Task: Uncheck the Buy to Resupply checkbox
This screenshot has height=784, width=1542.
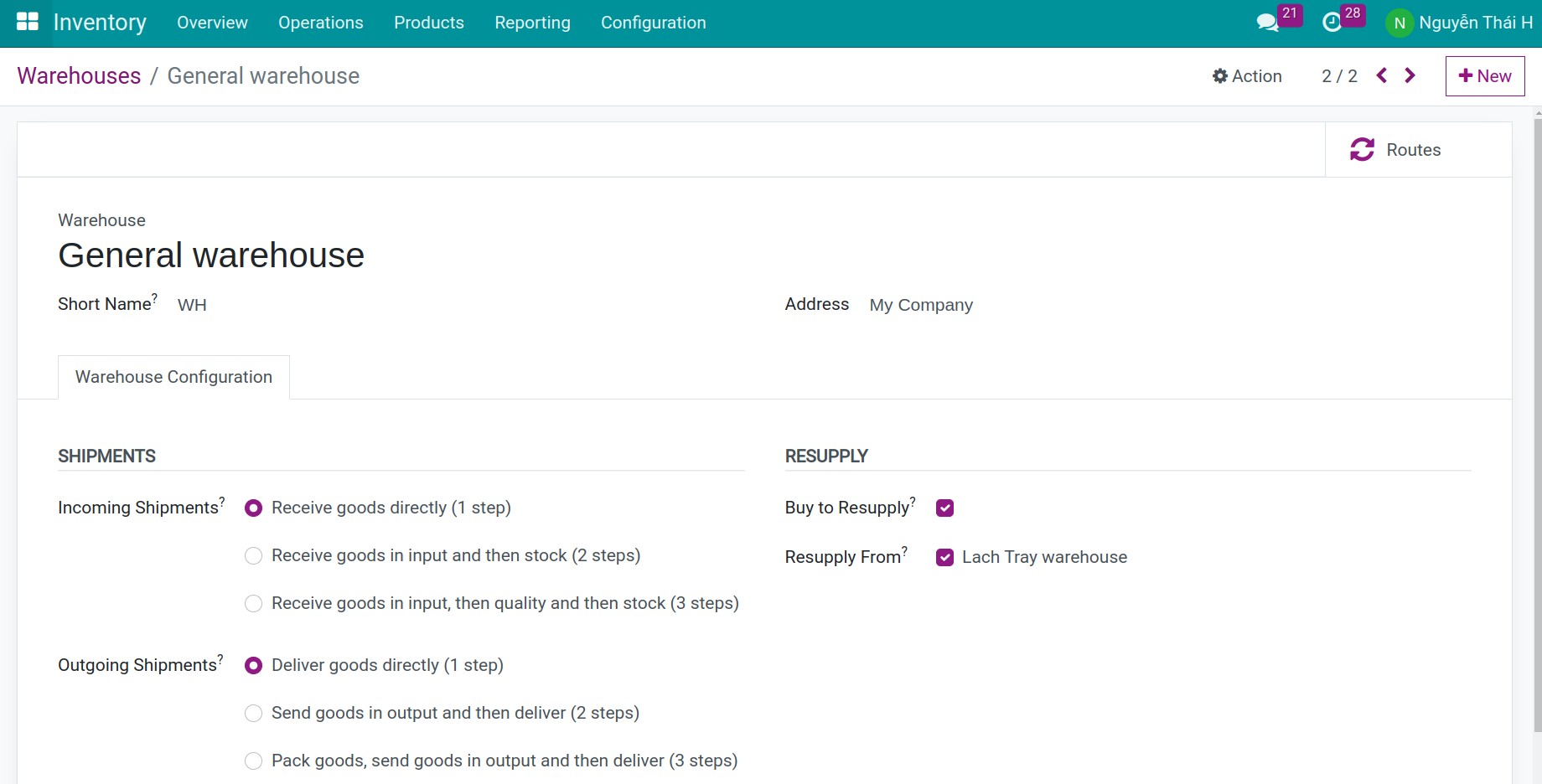Action: click(944, 508)
